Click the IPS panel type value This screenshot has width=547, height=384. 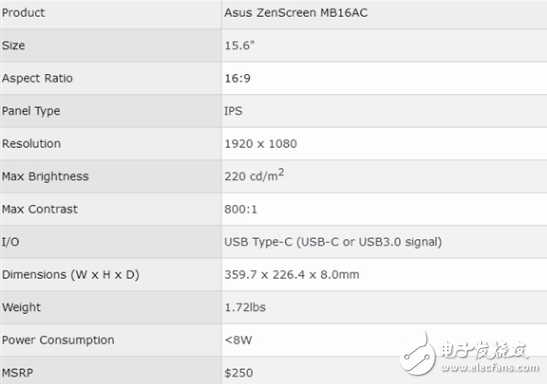click(233, 111)
